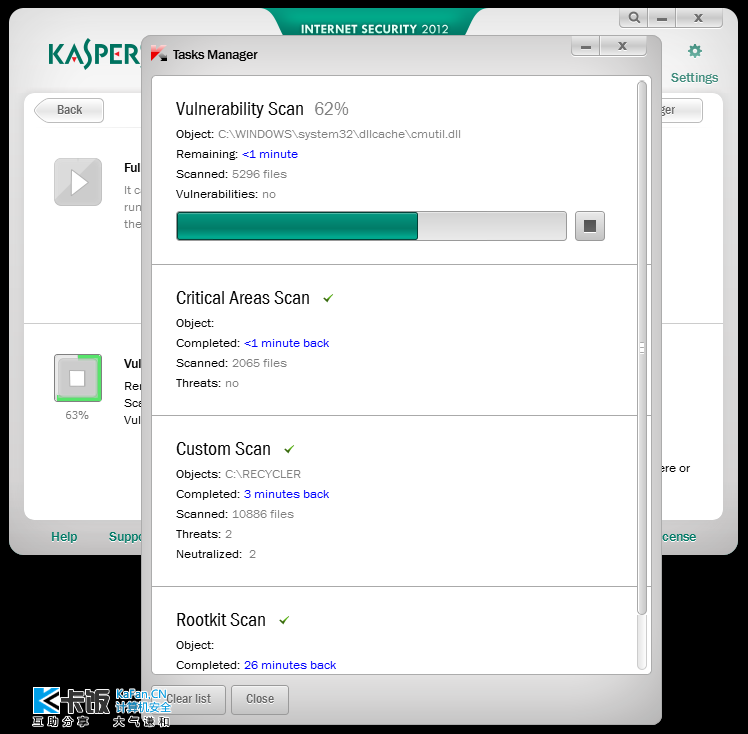Click the Rootkit Scan heading
748x734 pixels.
[x=221, y=620]
